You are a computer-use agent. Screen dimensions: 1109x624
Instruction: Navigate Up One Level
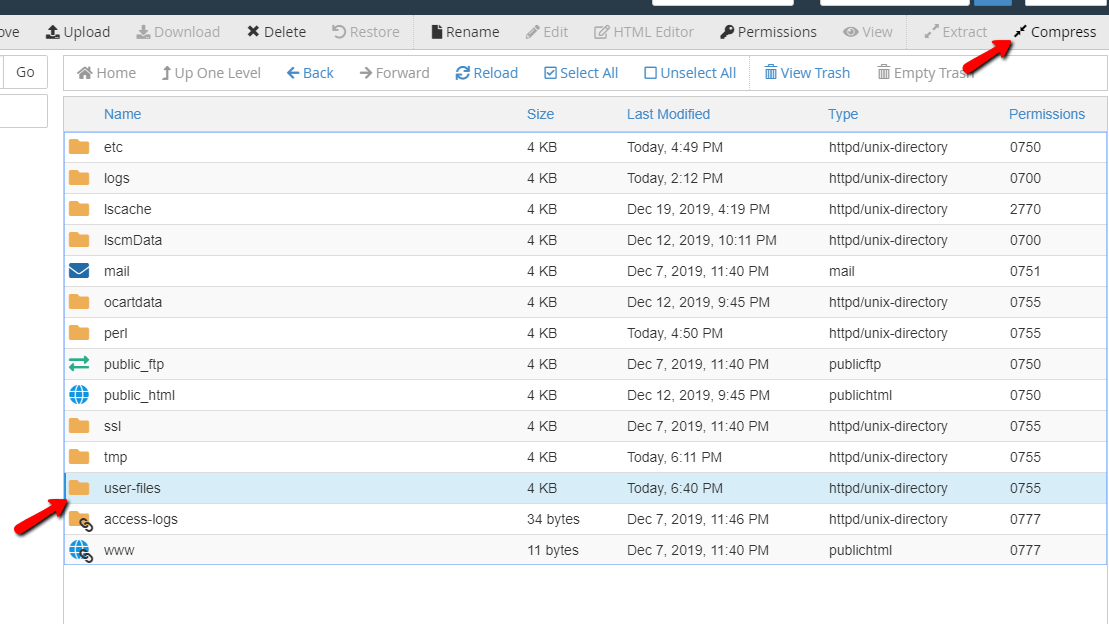point(211,73)
